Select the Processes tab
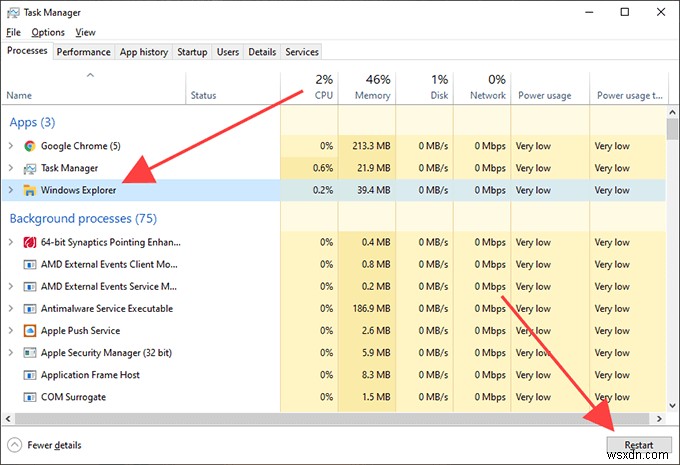The height and width of the screenshot is (465, 680). click(27, 51)
